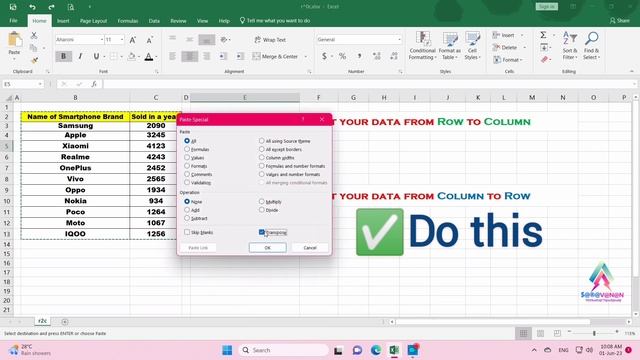The image size is (640, 360).
Task: Click Align Right icon in Alignment group
Action: tap(207, 56)
